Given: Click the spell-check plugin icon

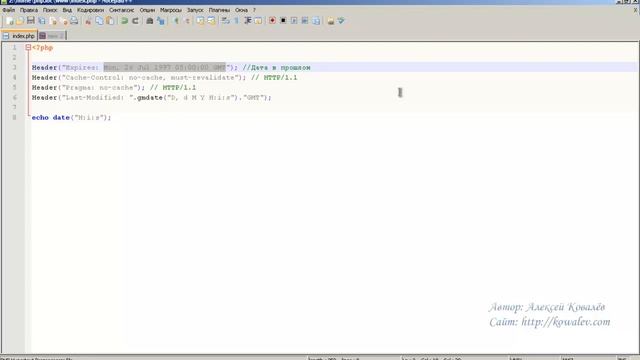Looking at the screenshot, I should (341, 21).
